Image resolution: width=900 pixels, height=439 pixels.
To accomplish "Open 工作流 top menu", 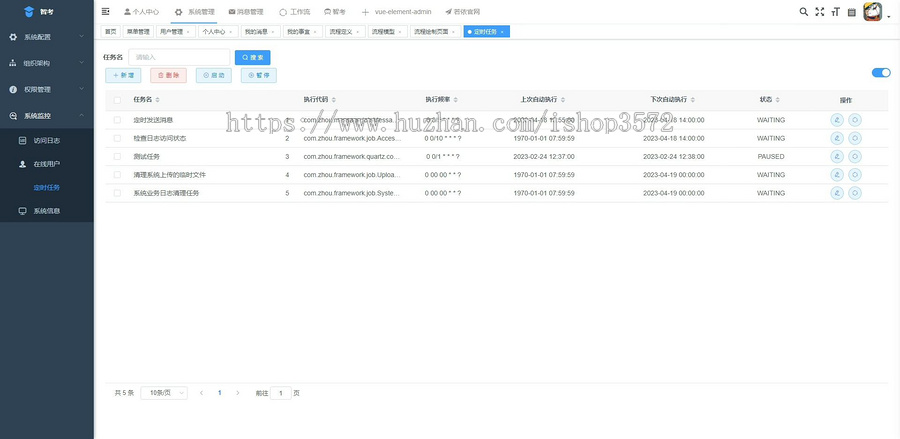I will 294,11.
